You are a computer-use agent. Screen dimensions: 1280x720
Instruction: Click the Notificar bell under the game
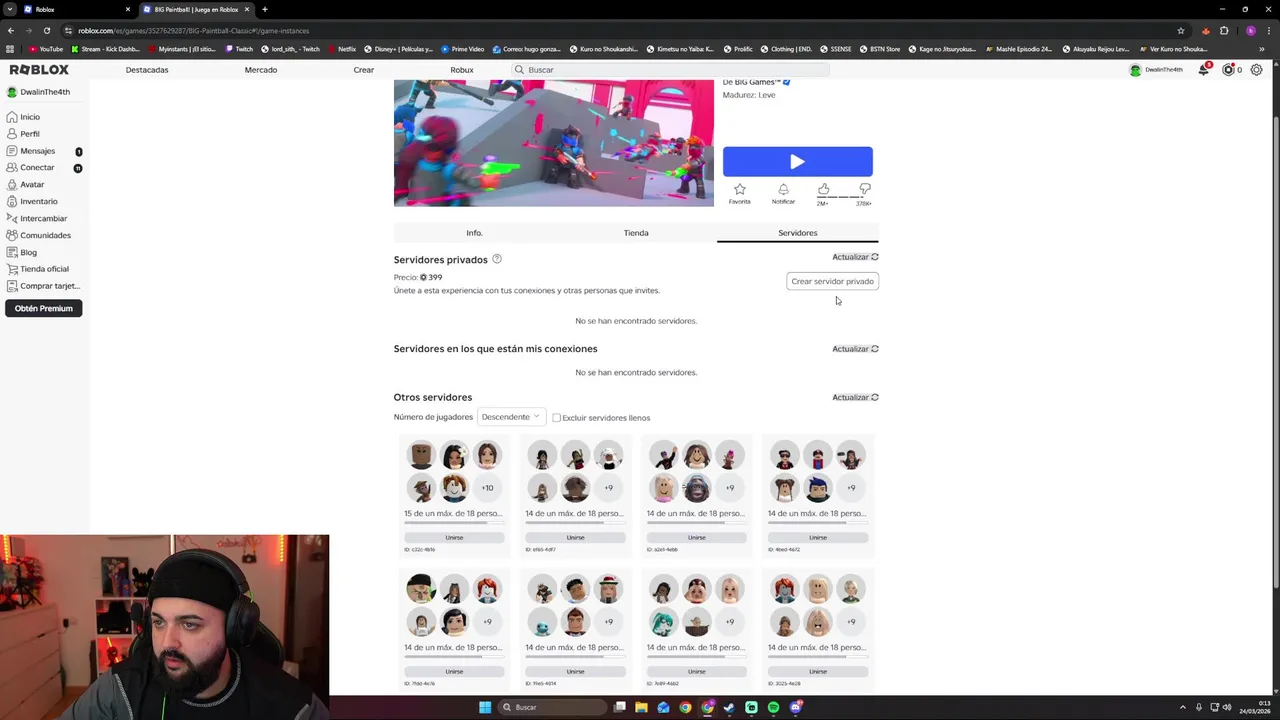pyautogui.click(x=783, y=193)
